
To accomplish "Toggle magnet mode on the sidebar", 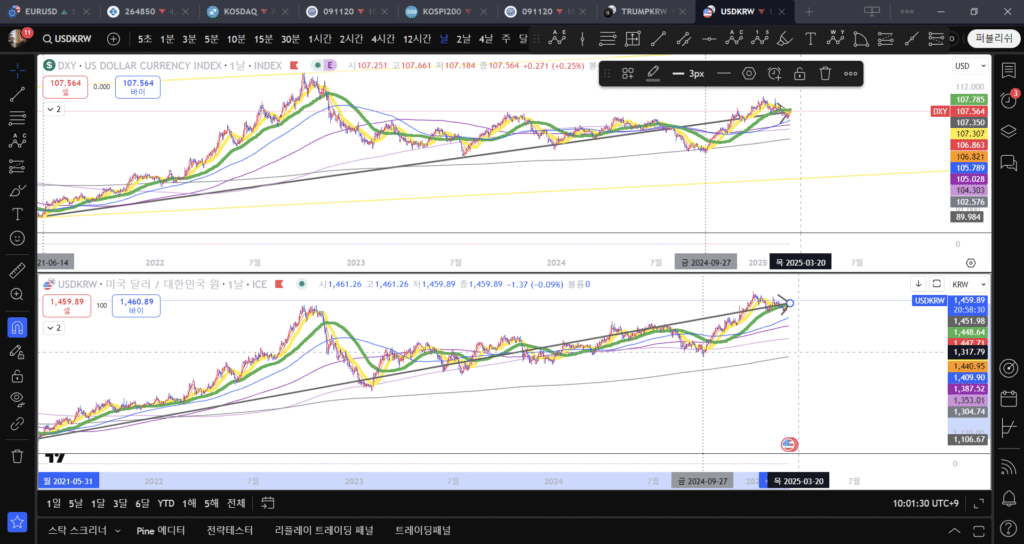I will pyautogui.click(x=18, y=327).
